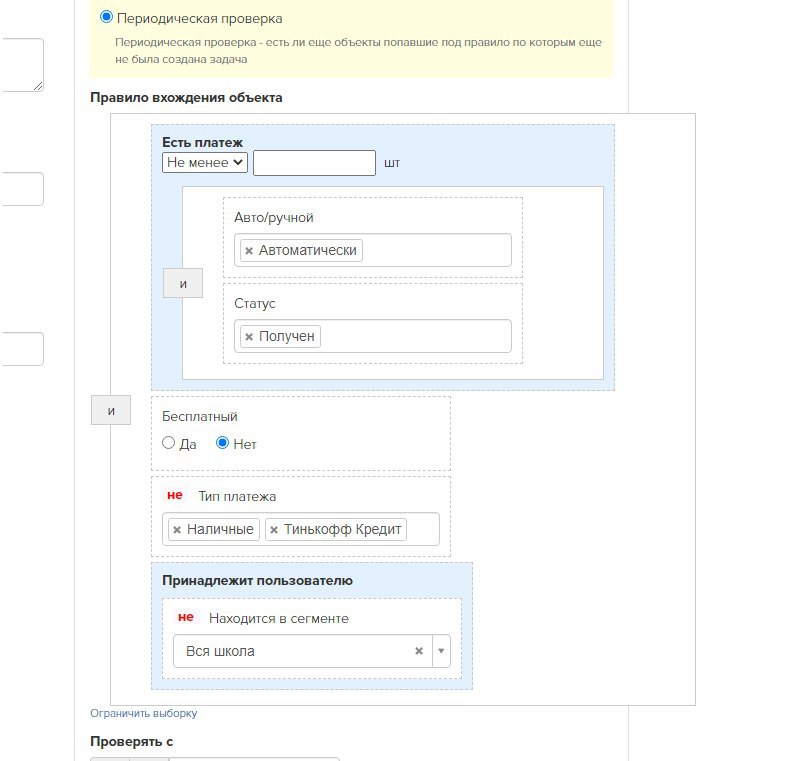Click the Наличные tag text
The image size is (807, 761).
click(x=220, y=529)
